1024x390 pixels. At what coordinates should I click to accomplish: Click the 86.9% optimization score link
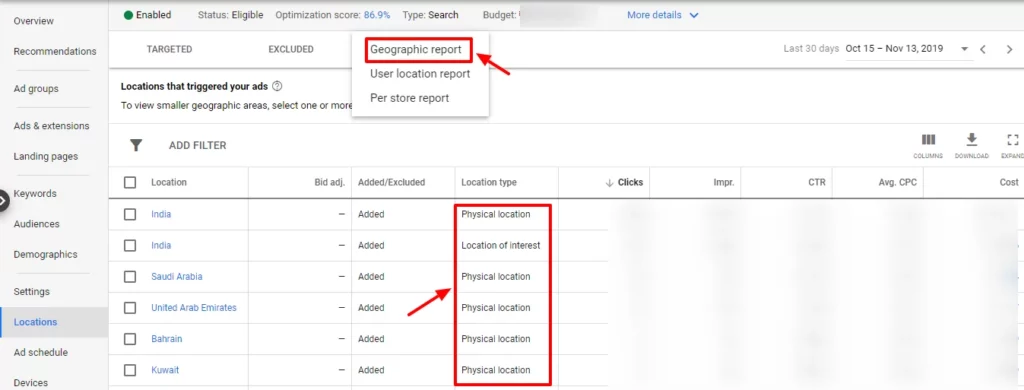pos(377,15)
